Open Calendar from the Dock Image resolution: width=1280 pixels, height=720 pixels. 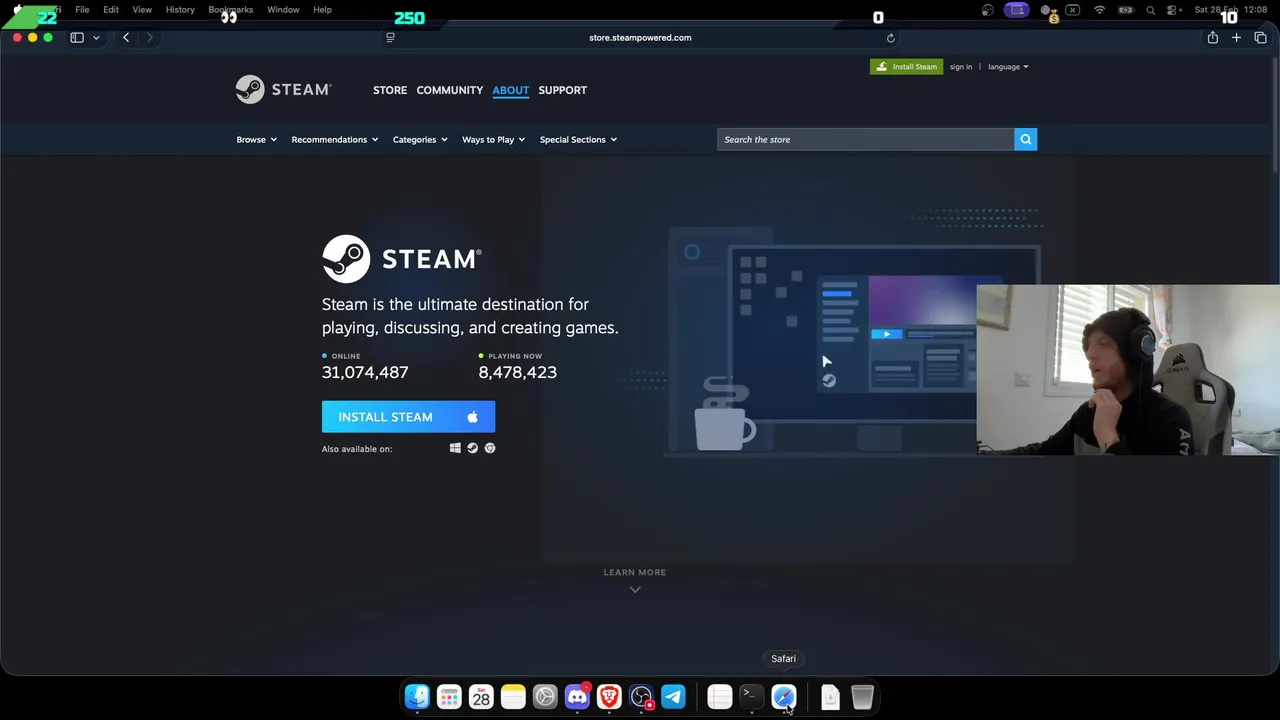point(481,697)
